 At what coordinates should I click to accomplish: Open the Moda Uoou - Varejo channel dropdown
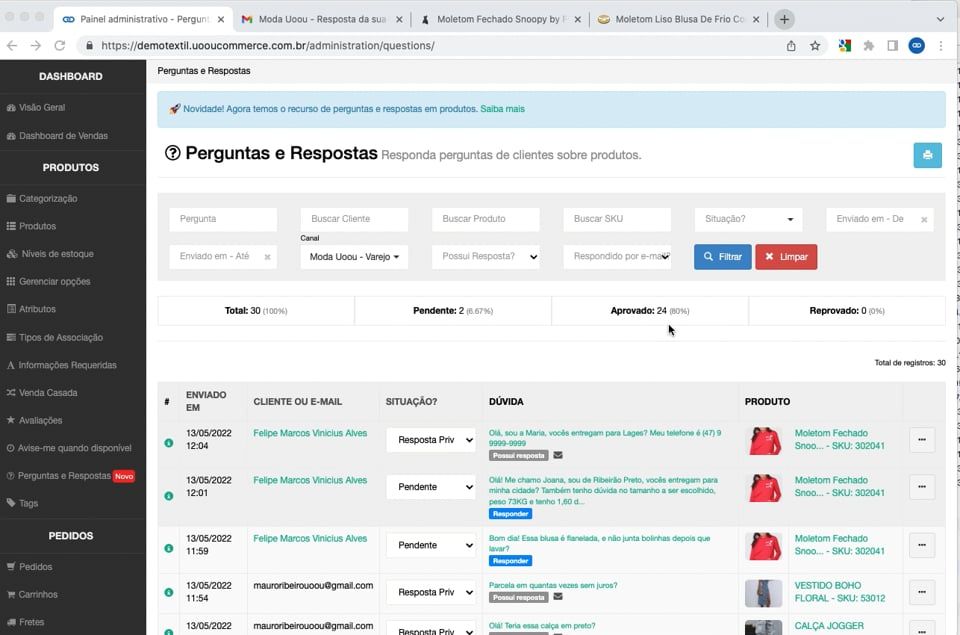355,256
